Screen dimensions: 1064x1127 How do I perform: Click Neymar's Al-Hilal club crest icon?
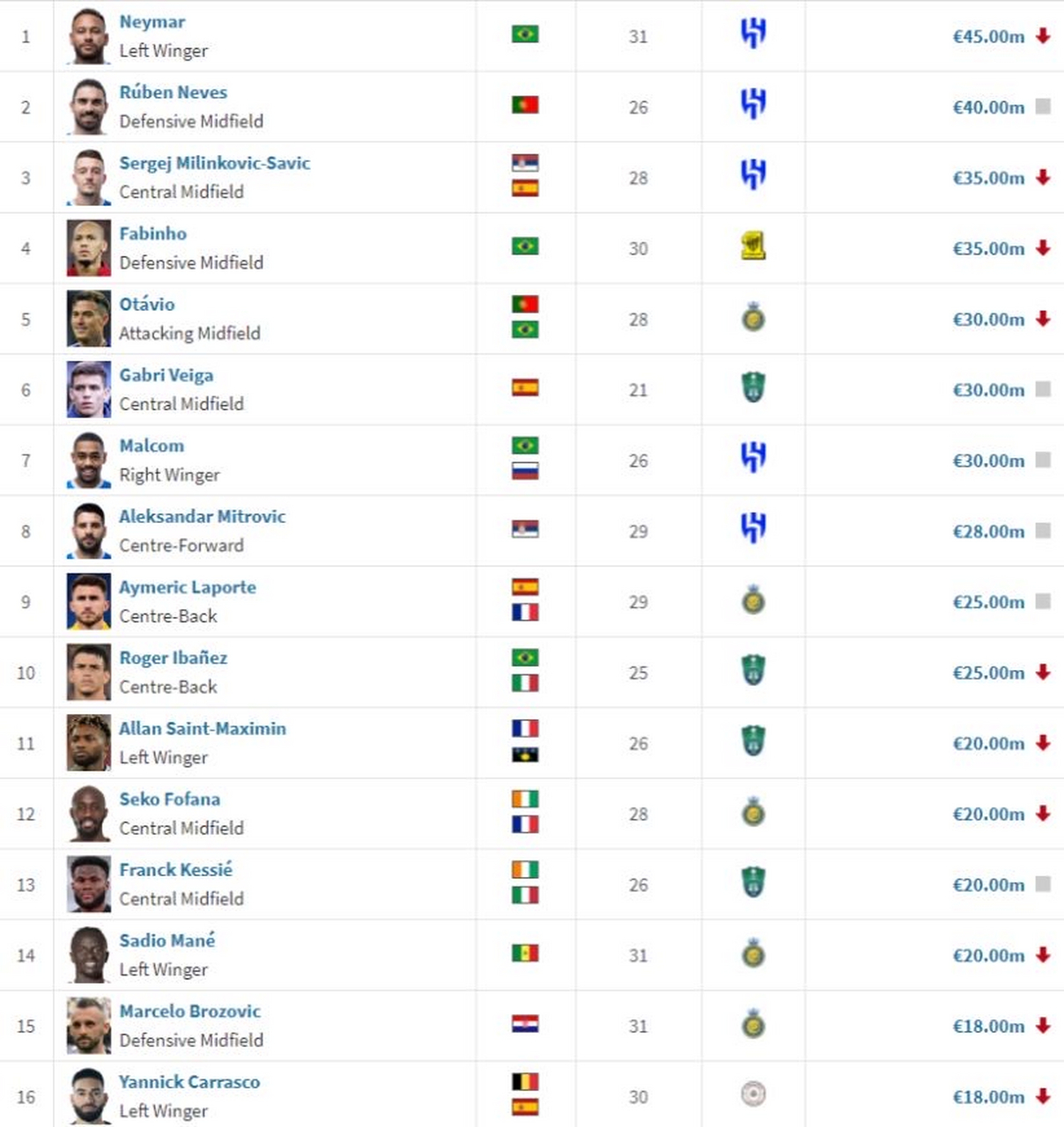point(753,34)
